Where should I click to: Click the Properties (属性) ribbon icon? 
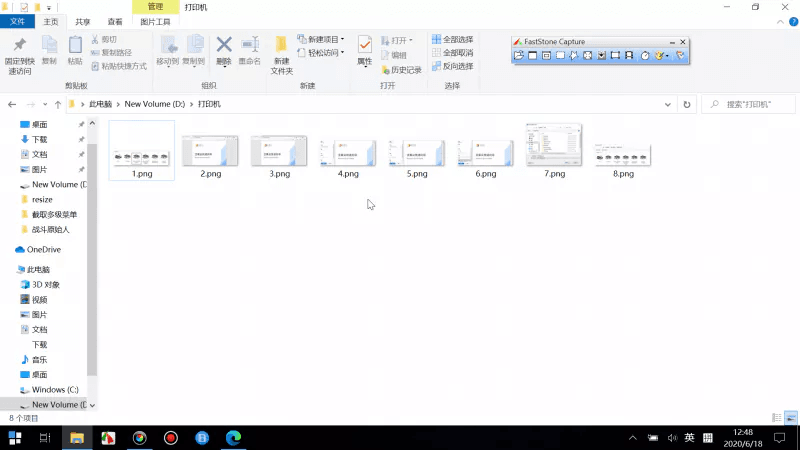(364, 51)
